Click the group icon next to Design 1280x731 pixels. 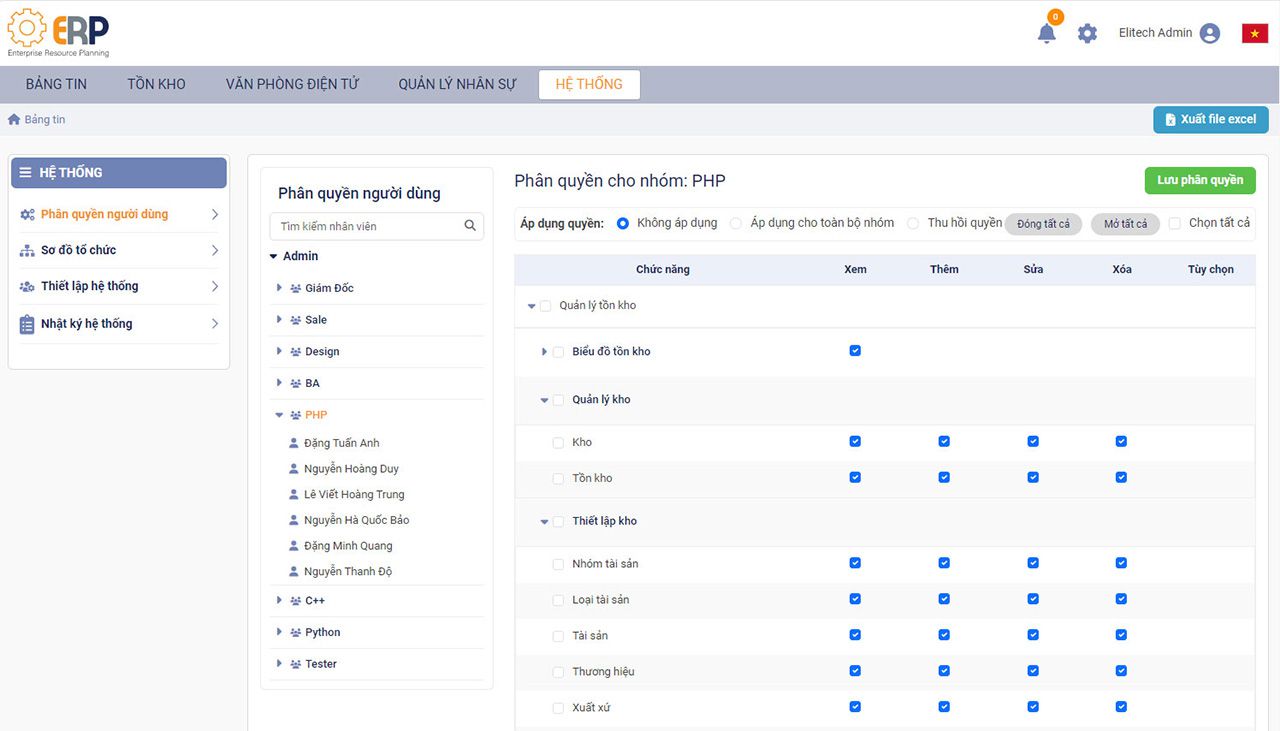295,352
